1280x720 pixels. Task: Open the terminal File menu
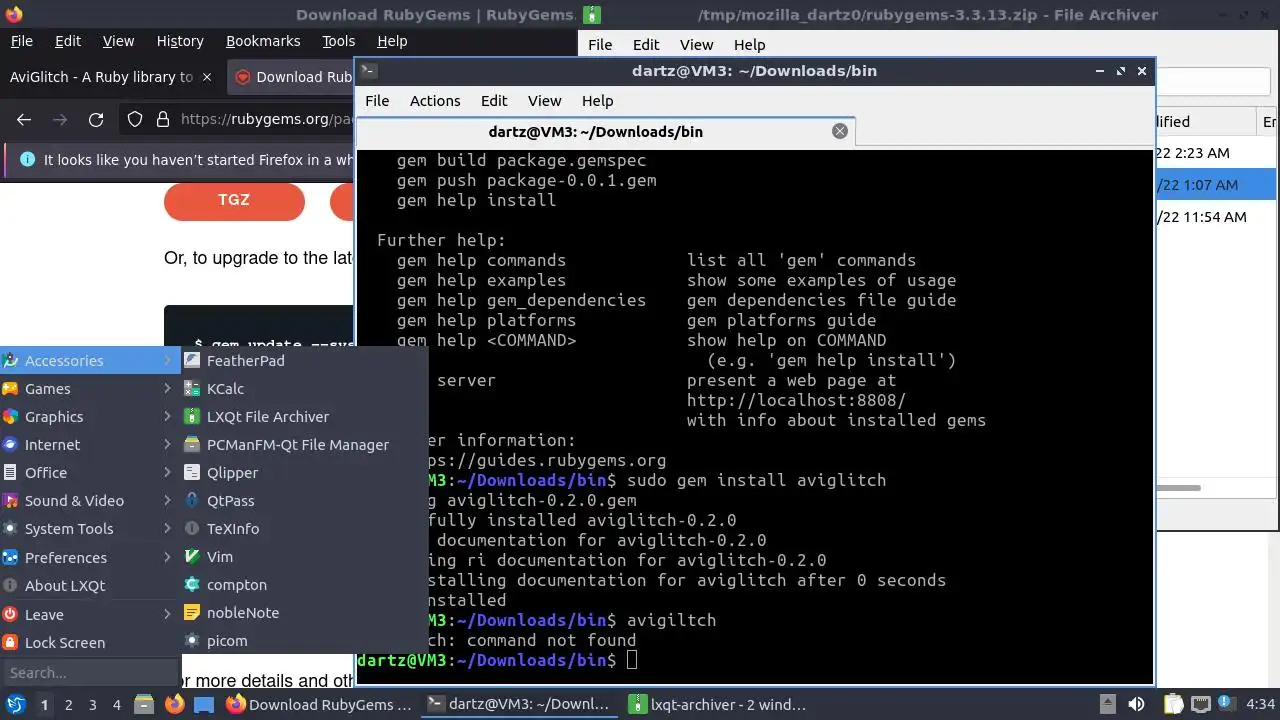point(377,101)
